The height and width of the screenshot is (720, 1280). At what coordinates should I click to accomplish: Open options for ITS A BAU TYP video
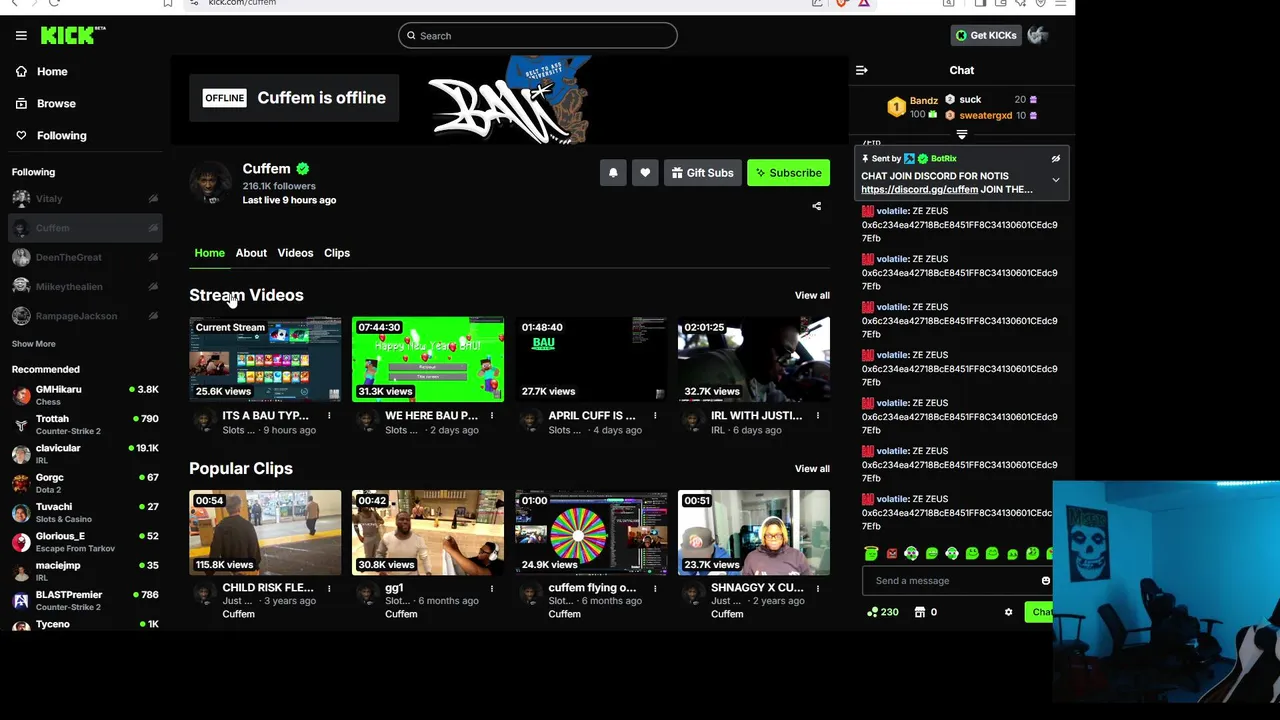click(x=329, y=415)
